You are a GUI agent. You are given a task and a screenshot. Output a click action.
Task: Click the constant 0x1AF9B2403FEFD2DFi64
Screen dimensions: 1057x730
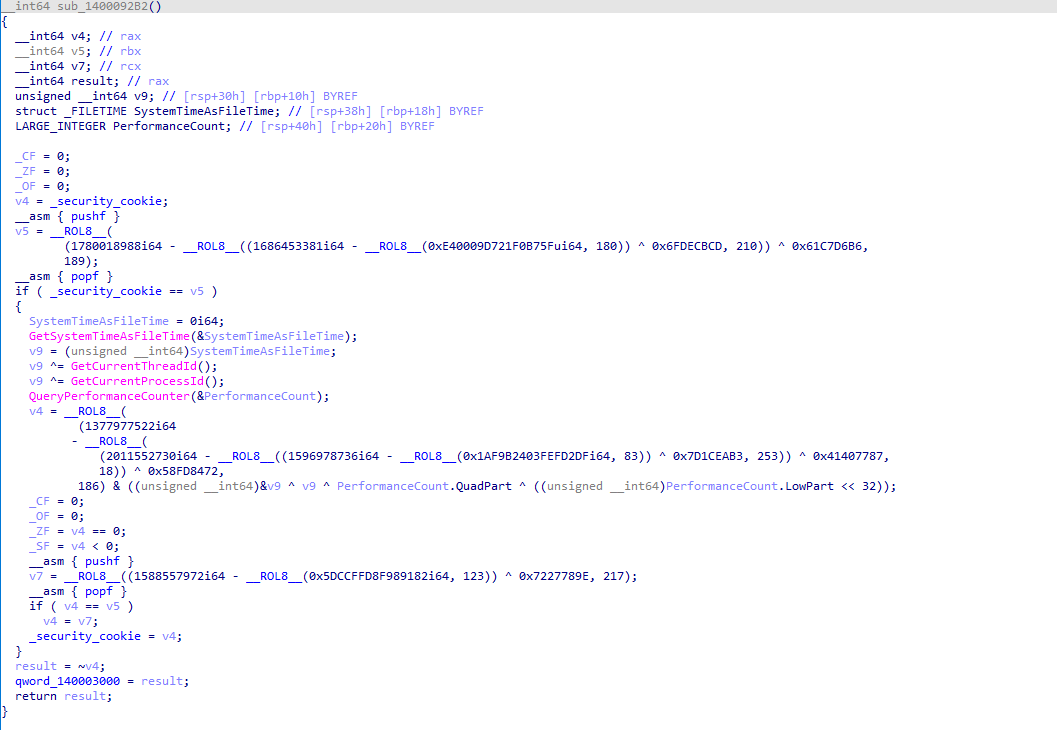click(x=536, y=456)
